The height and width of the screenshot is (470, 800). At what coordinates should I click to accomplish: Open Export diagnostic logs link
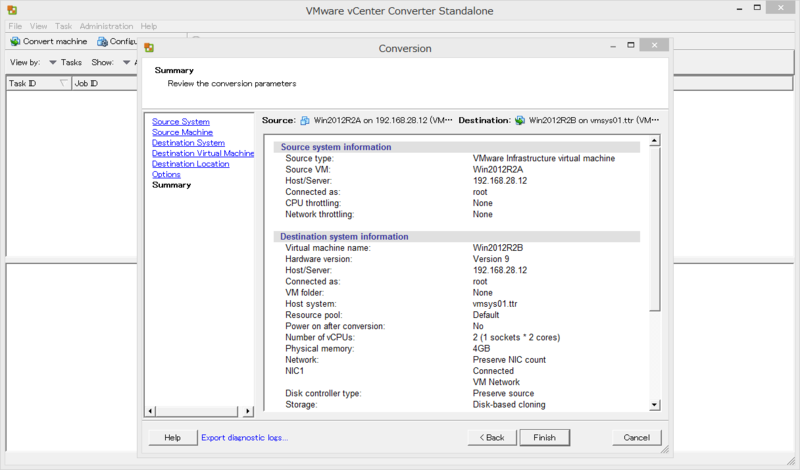click(x=244, y=437)
